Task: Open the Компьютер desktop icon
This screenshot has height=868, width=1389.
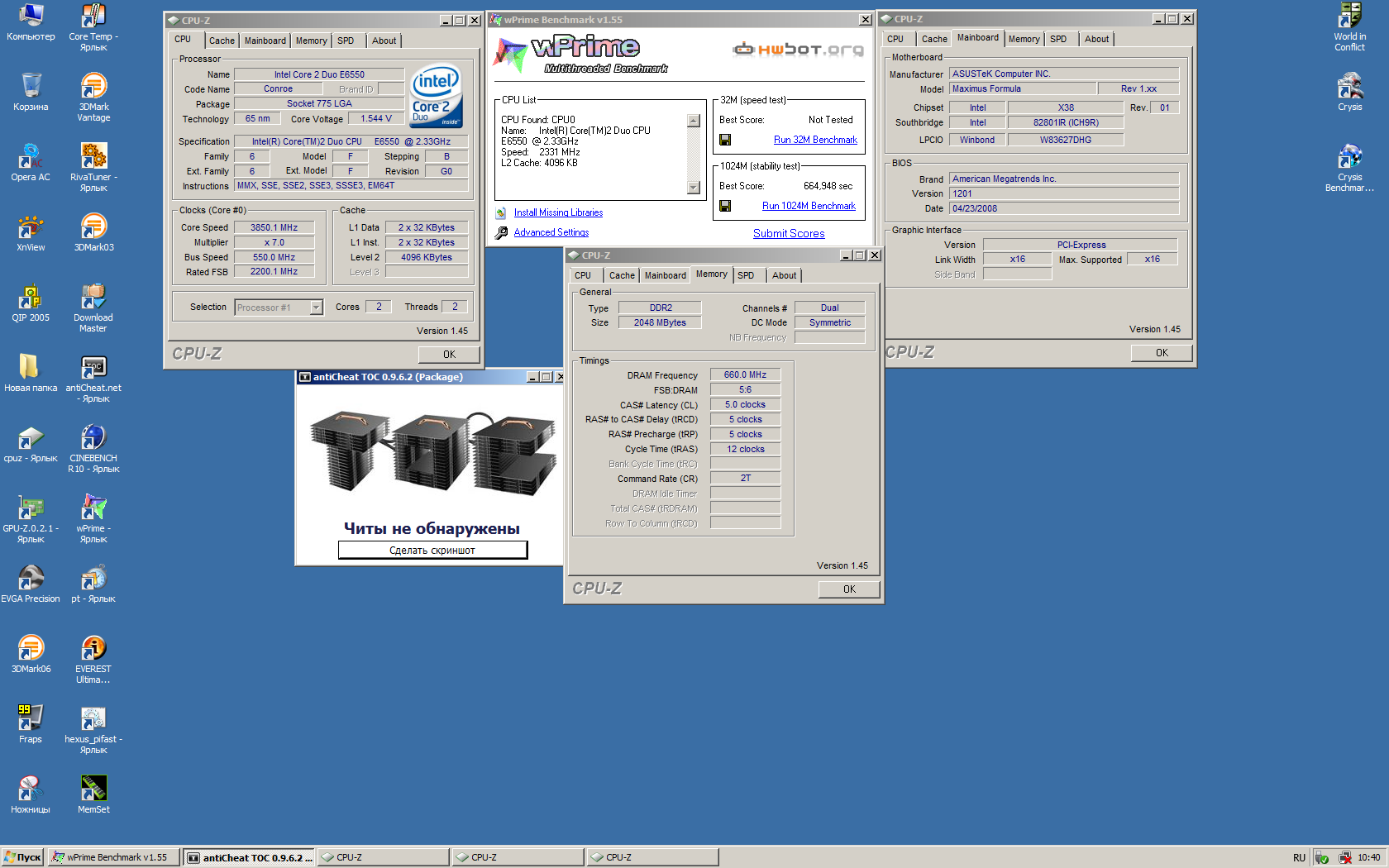Action: [x=31, y=16]
